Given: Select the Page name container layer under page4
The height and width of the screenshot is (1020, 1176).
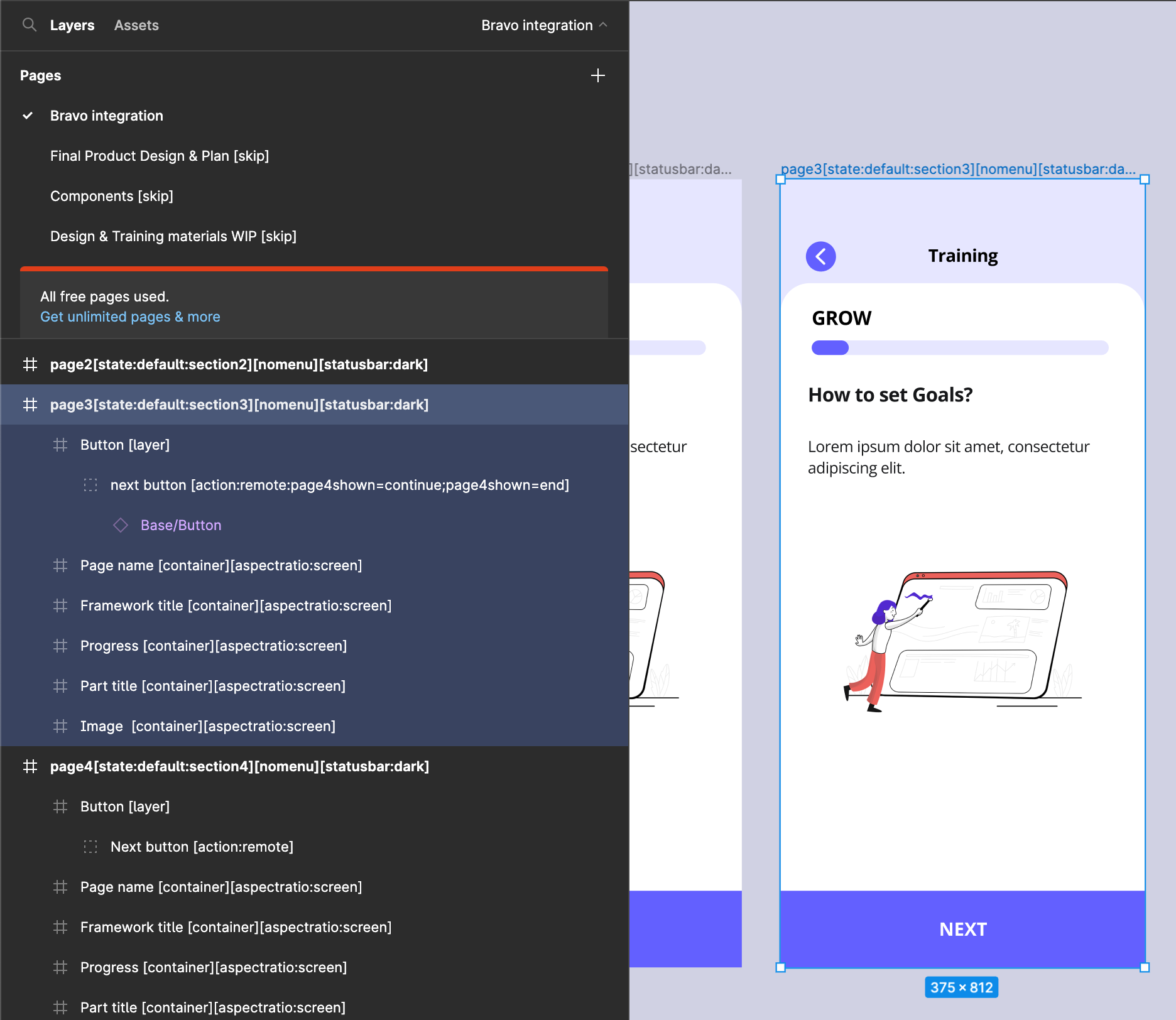Looking at the screenshot, I should tap(314, 887).
